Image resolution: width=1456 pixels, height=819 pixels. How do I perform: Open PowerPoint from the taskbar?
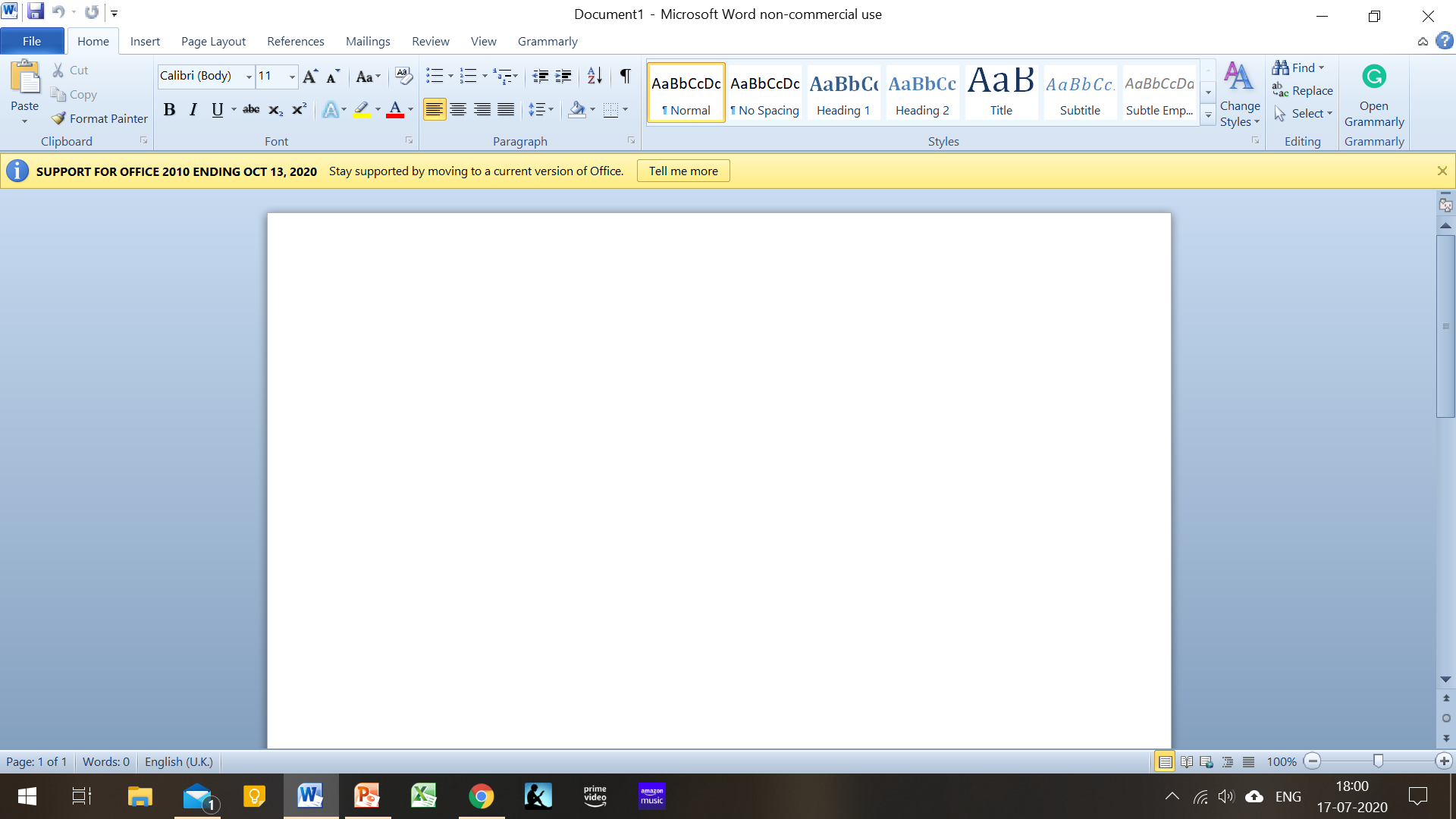pos(367,796)
